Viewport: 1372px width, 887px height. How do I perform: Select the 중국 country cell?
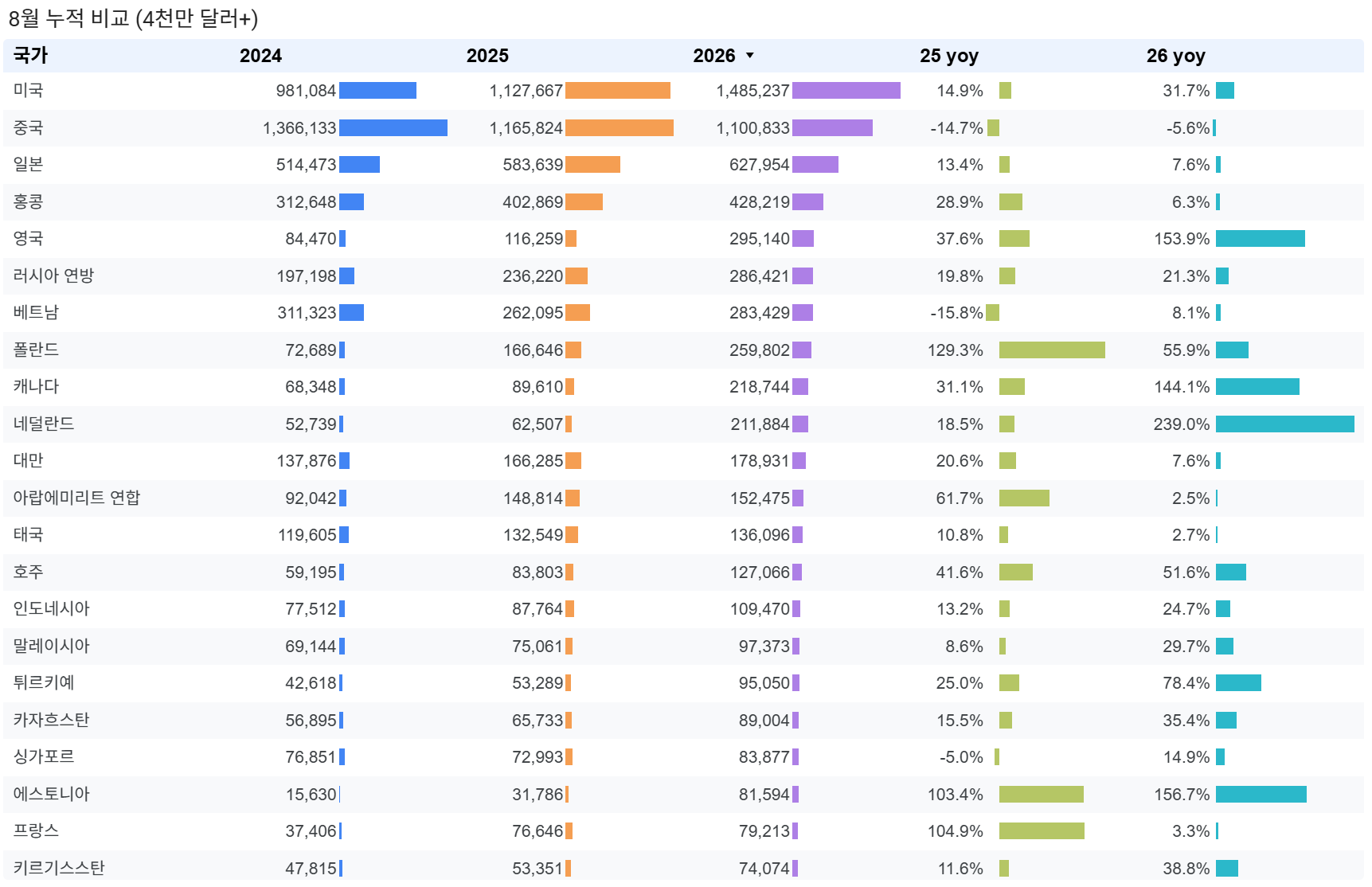click(29, 127)
